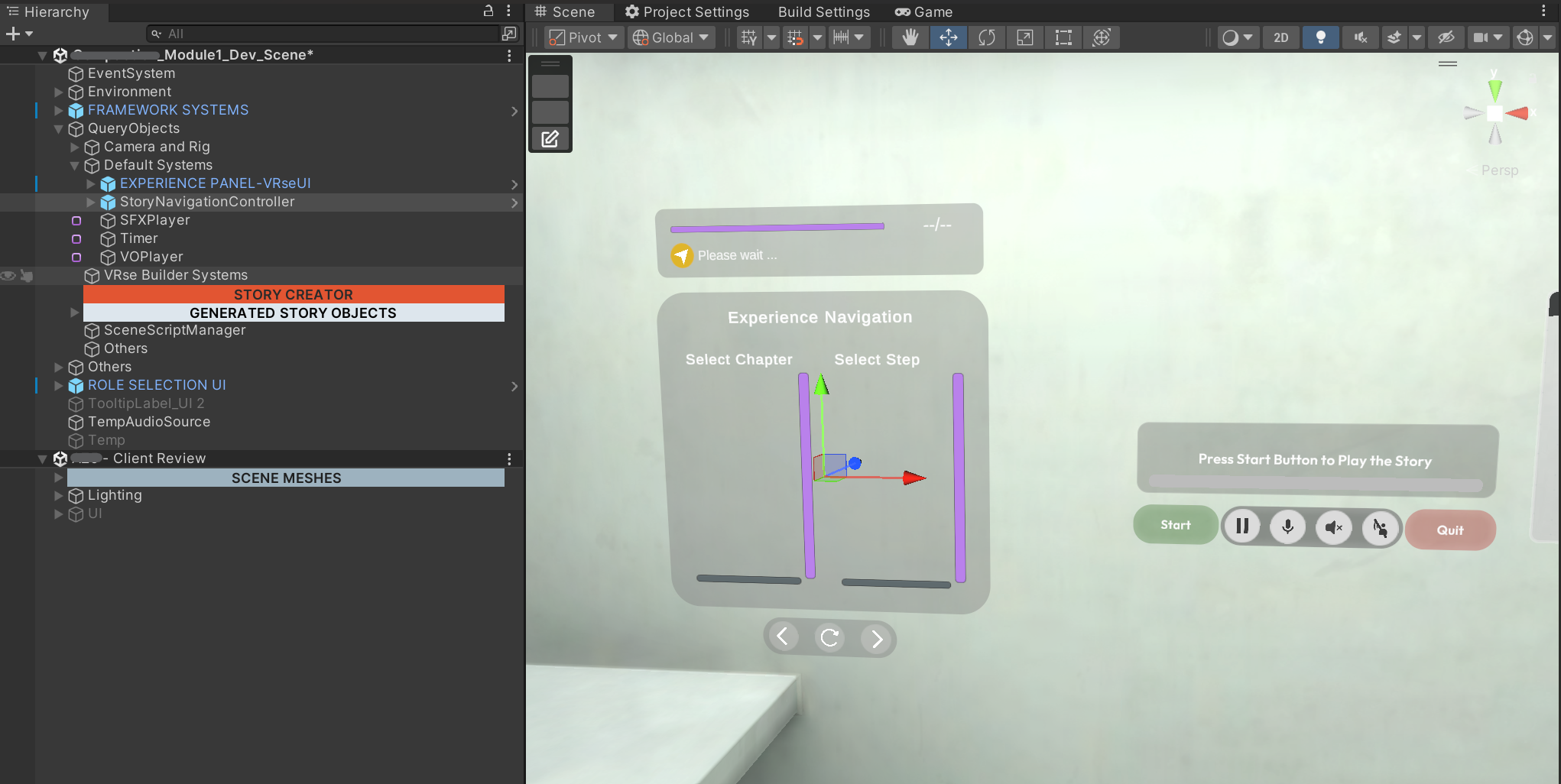Open the hierarchy search-type selector magnifier icon

click(157, 33)
